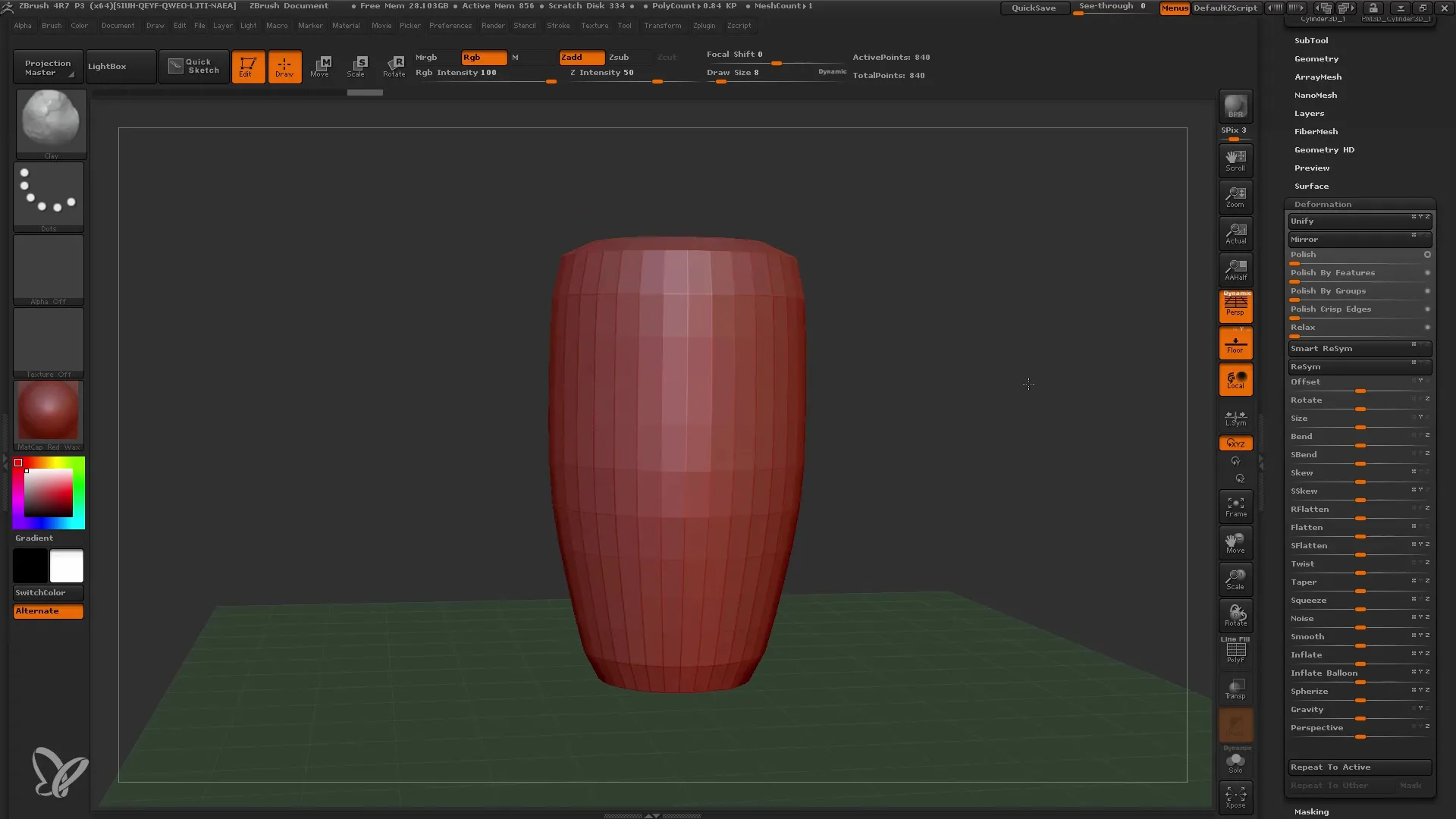Select the Frame view icon
The height and width of the screenshot is (819, 1456).
(x=1235, y=506)
